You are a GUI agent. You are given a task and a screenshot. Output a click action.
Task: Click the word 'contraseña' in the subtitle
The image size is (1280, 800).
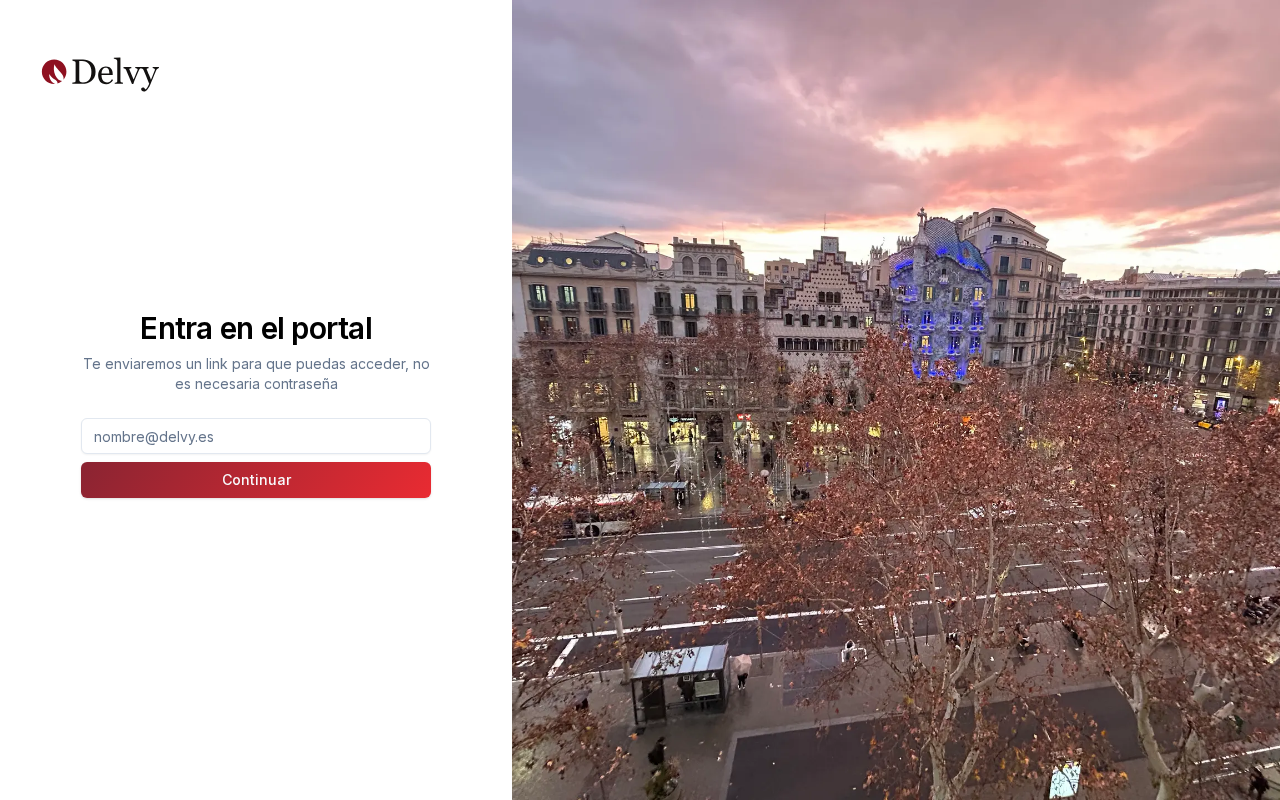(x=300, y=384)
